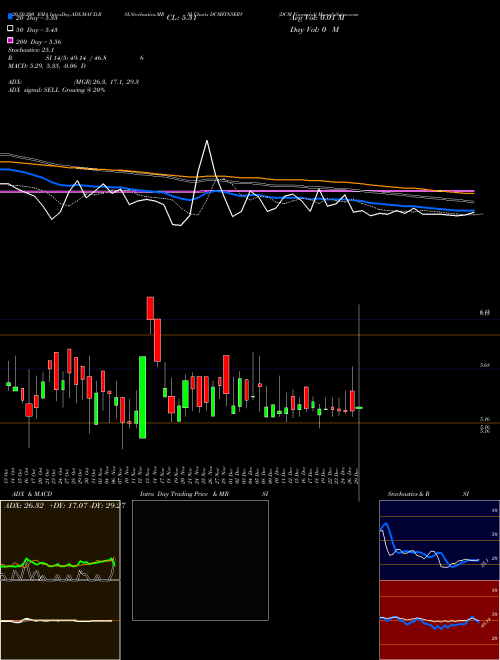500x660 pixels.
Task: Select the '200 Day - 5.36' label
Action: coord(38,42)
